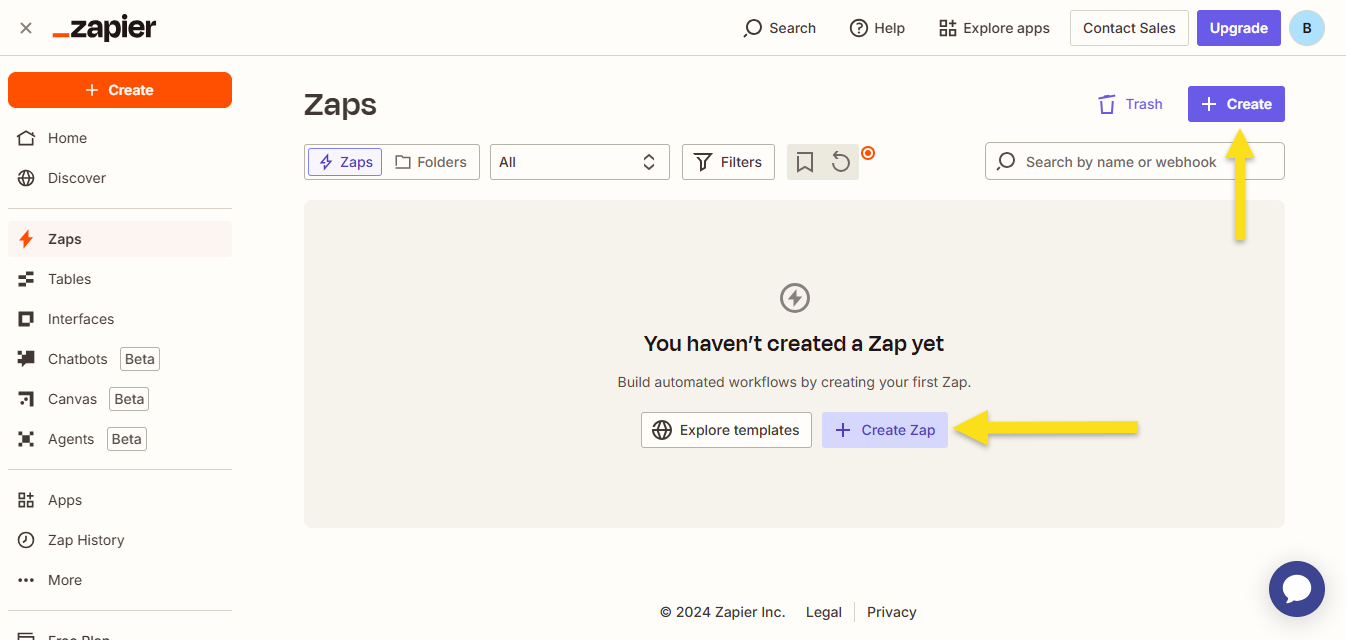Click the purple Upgrade button
Screen dimensions: 1346x640
tap(1239, 28)
